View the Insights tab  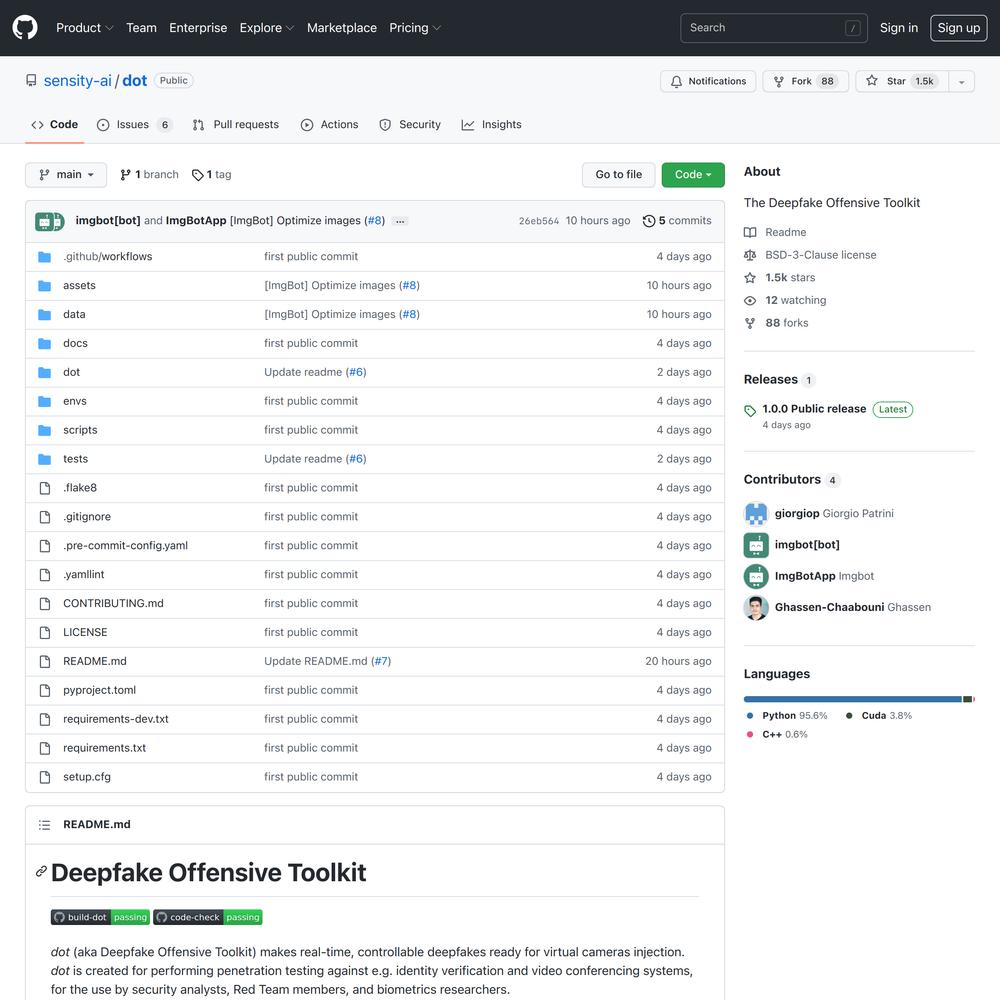491,124
